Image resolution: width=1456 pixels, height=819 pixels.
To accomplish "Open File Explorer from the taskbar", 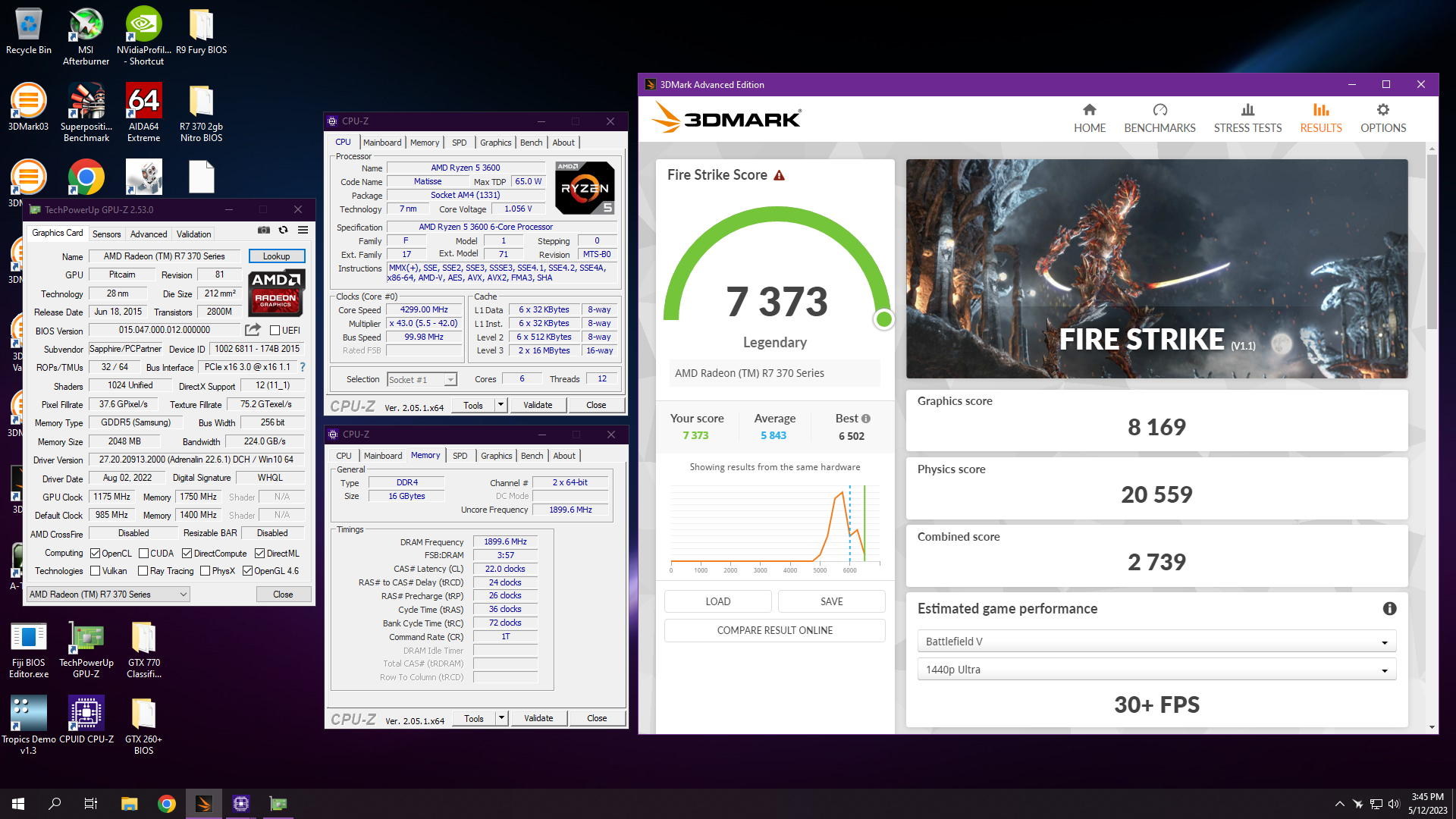I will click(129, 804).
